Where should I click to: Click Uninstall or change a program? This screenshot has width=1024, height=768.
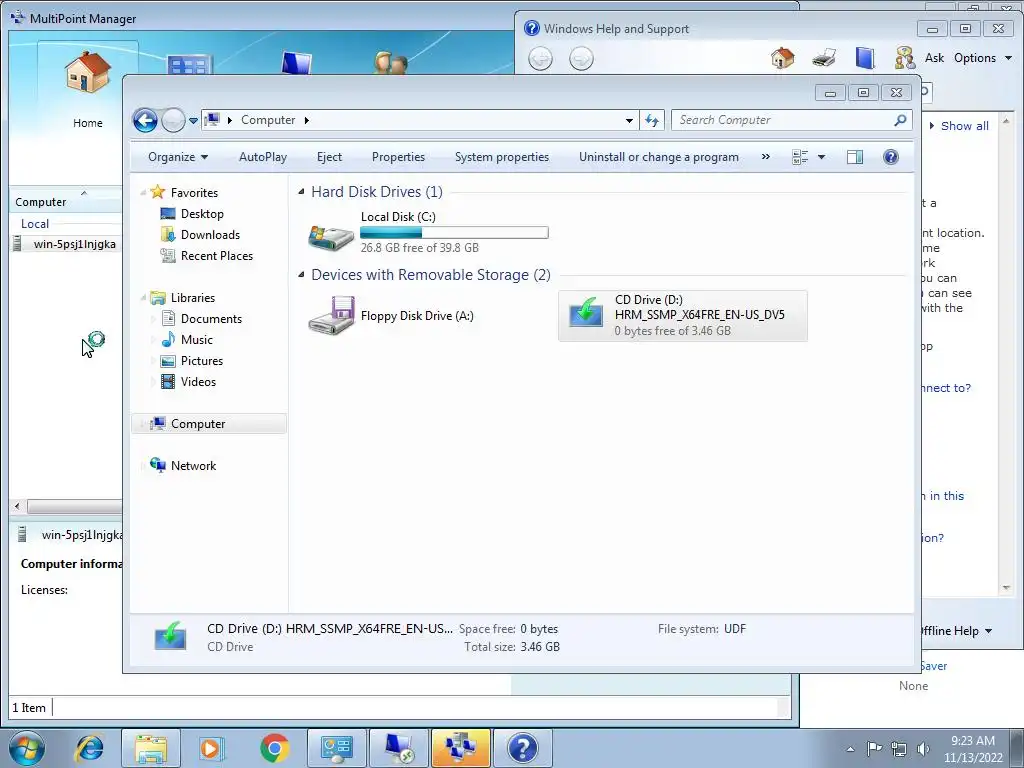pyautogui.click(x=658, y=157)
